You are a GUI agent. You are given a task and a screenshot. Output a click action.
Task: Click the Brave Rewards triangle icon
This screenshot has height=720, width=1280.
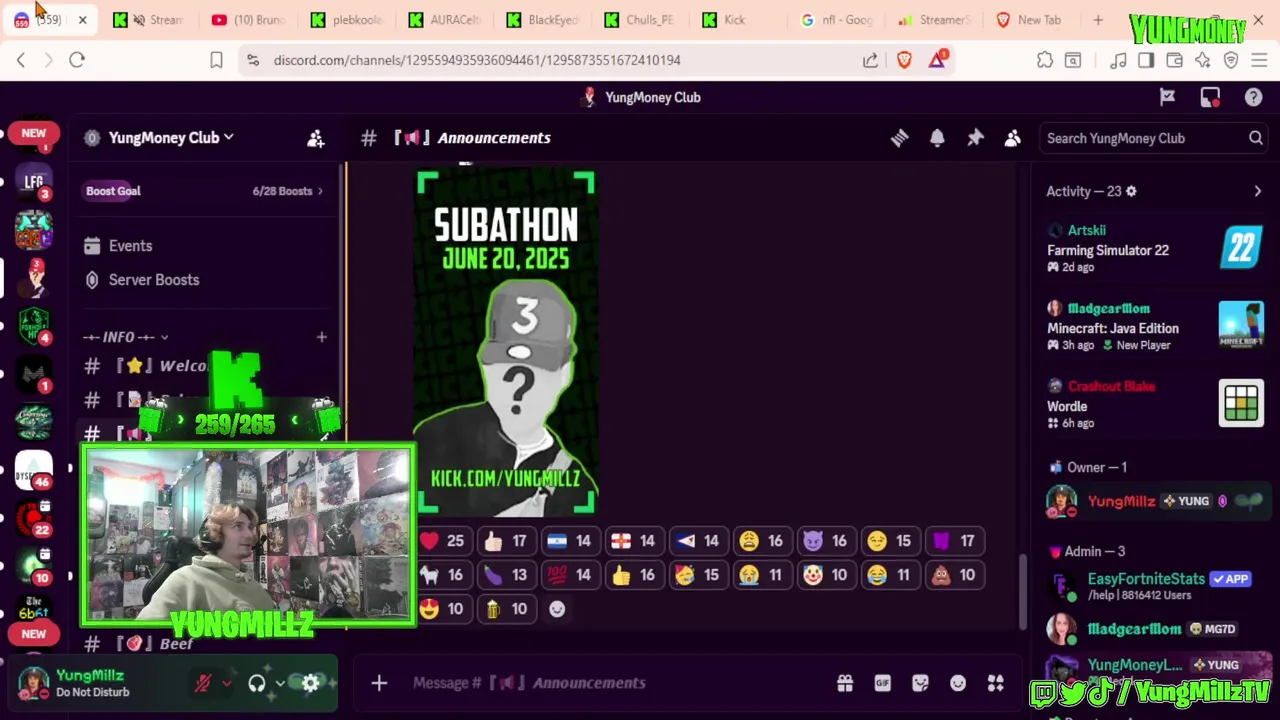[x=937, y=60]
